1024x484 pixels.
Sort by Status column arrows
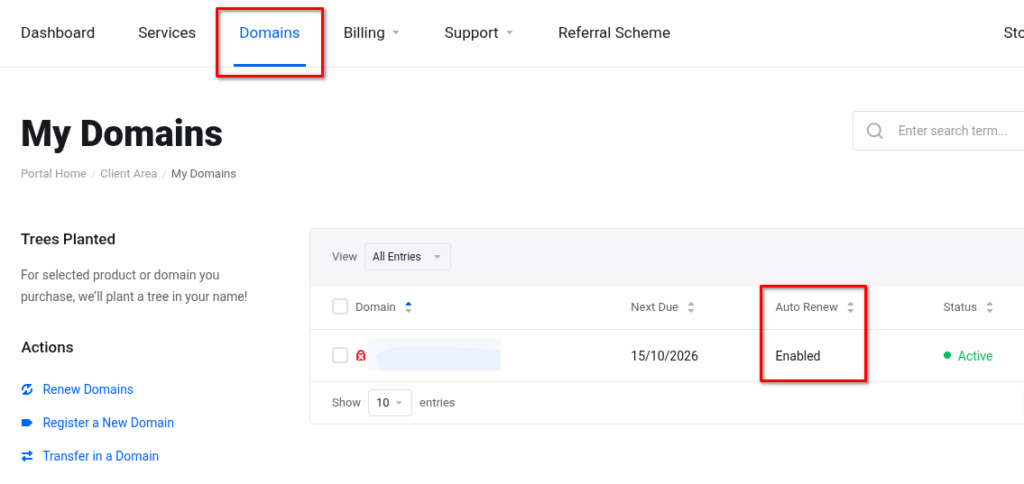pos(989,307)
